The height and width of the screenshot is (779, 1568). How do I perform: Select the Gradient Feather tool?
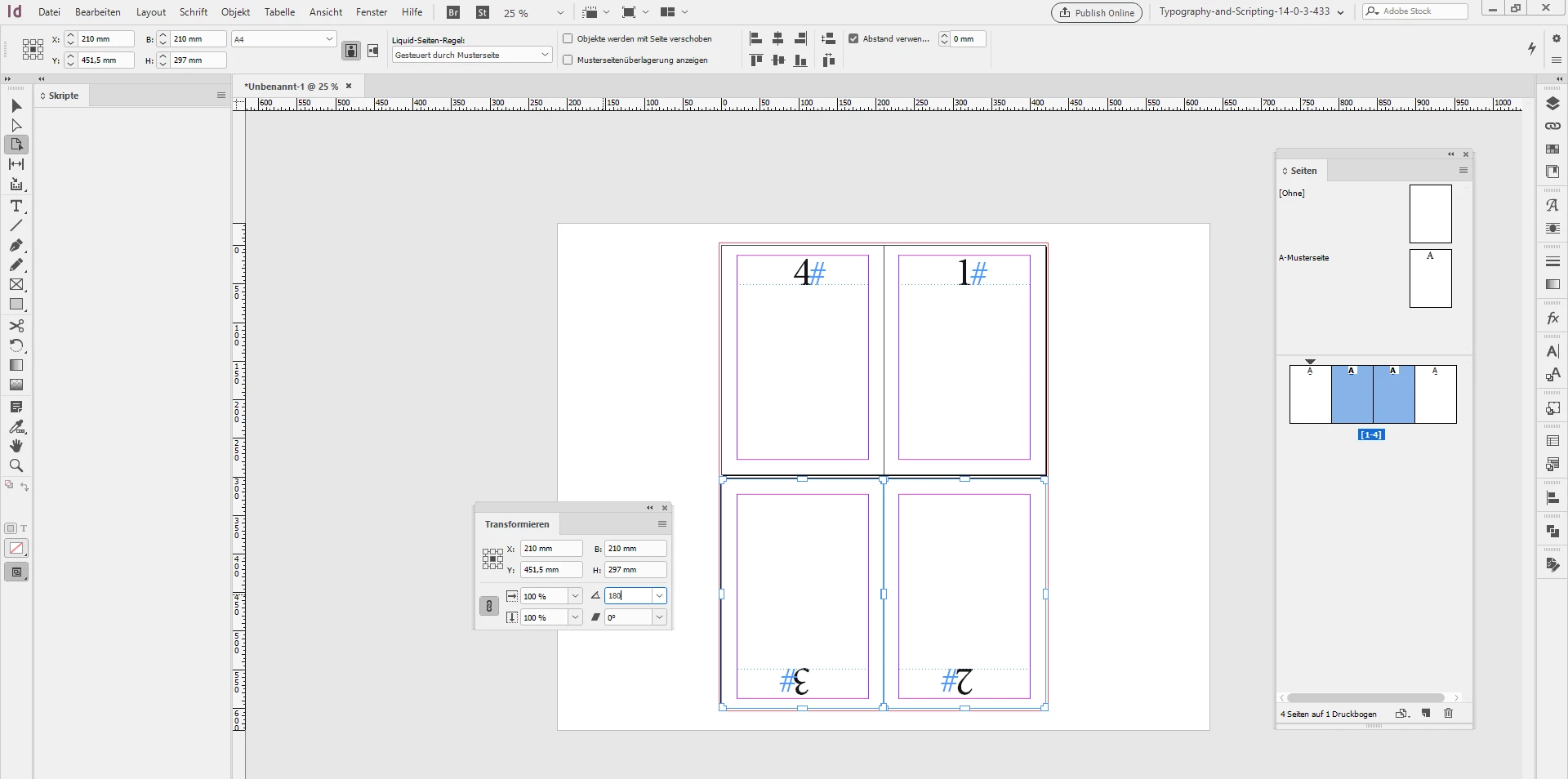point(16,385)
